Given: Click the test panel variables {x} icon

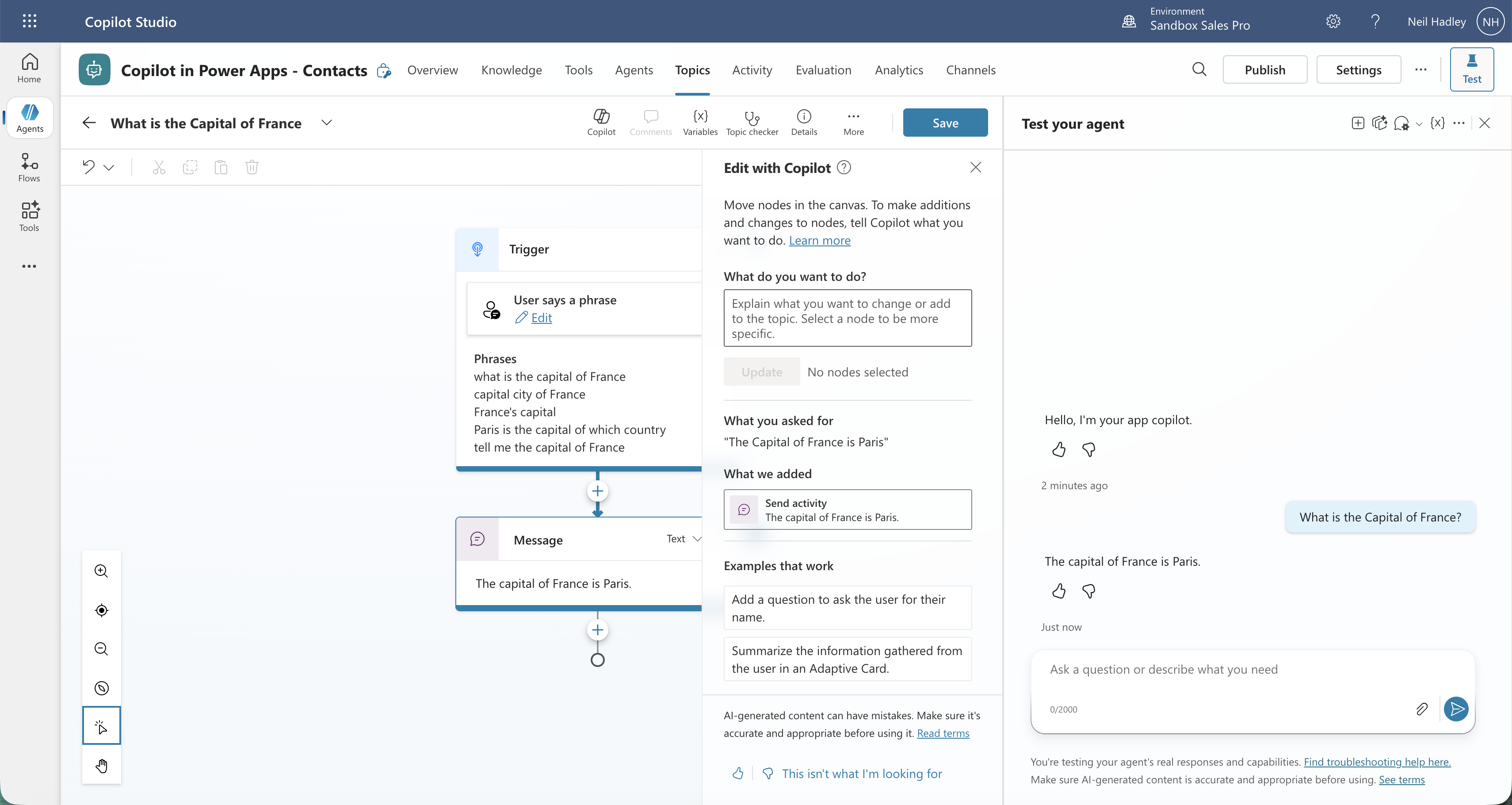Looking at the screenshot, I should (x=1437, y=123).
